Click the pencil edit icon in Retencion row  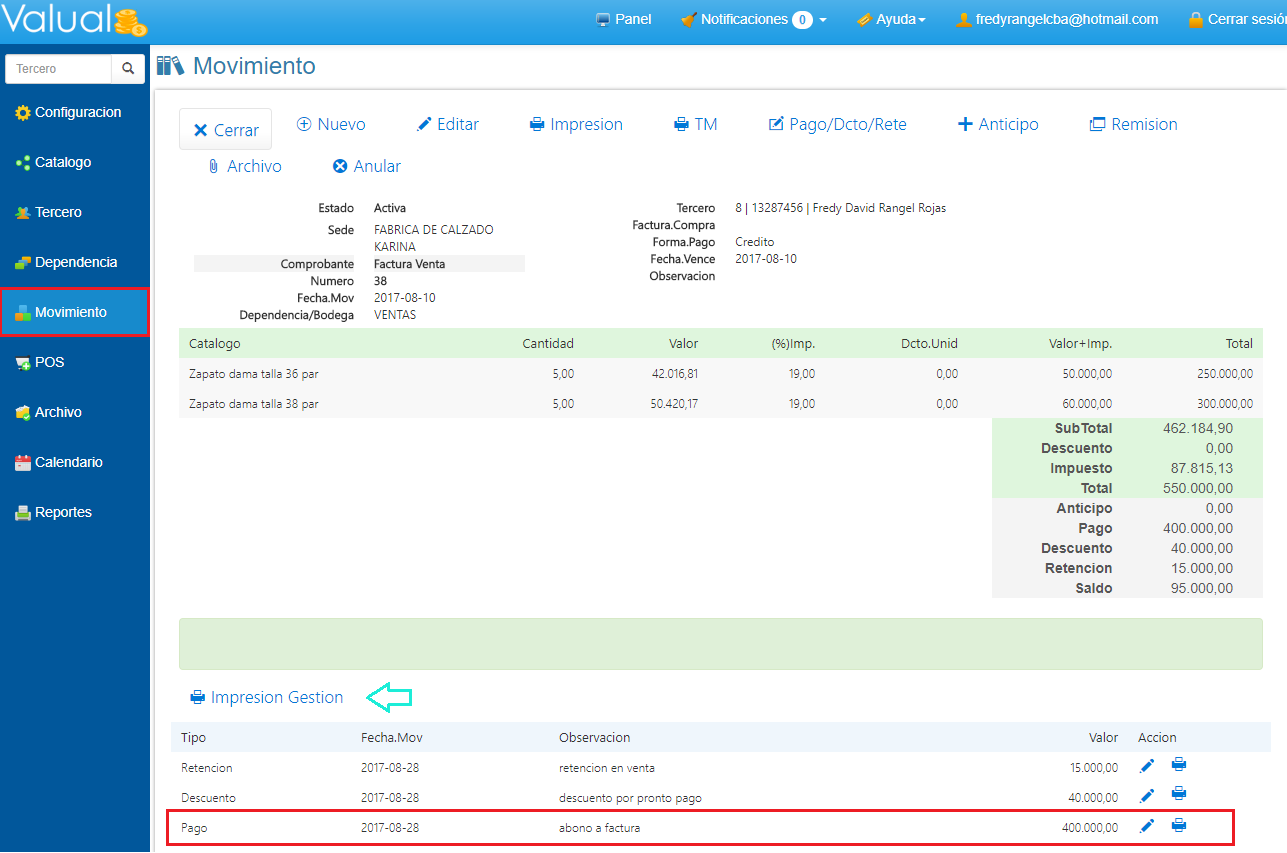click(1147, 767)
